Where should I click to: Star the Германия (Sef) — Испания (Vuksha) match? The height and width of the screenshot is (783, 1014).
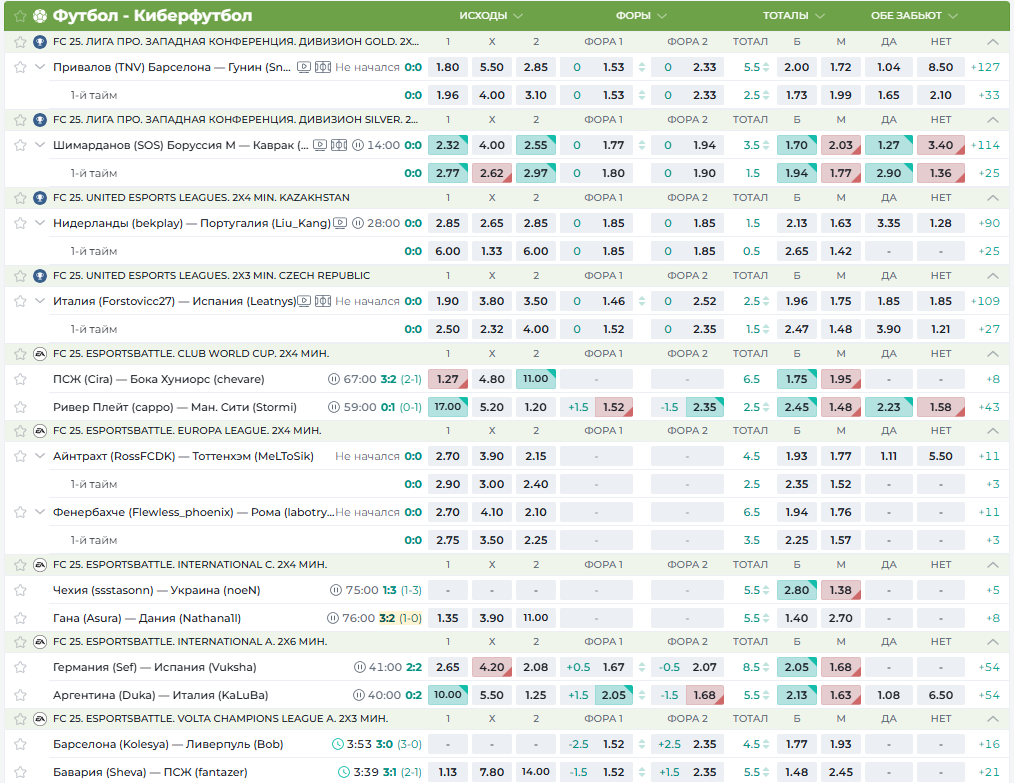(x=20, y=667)
